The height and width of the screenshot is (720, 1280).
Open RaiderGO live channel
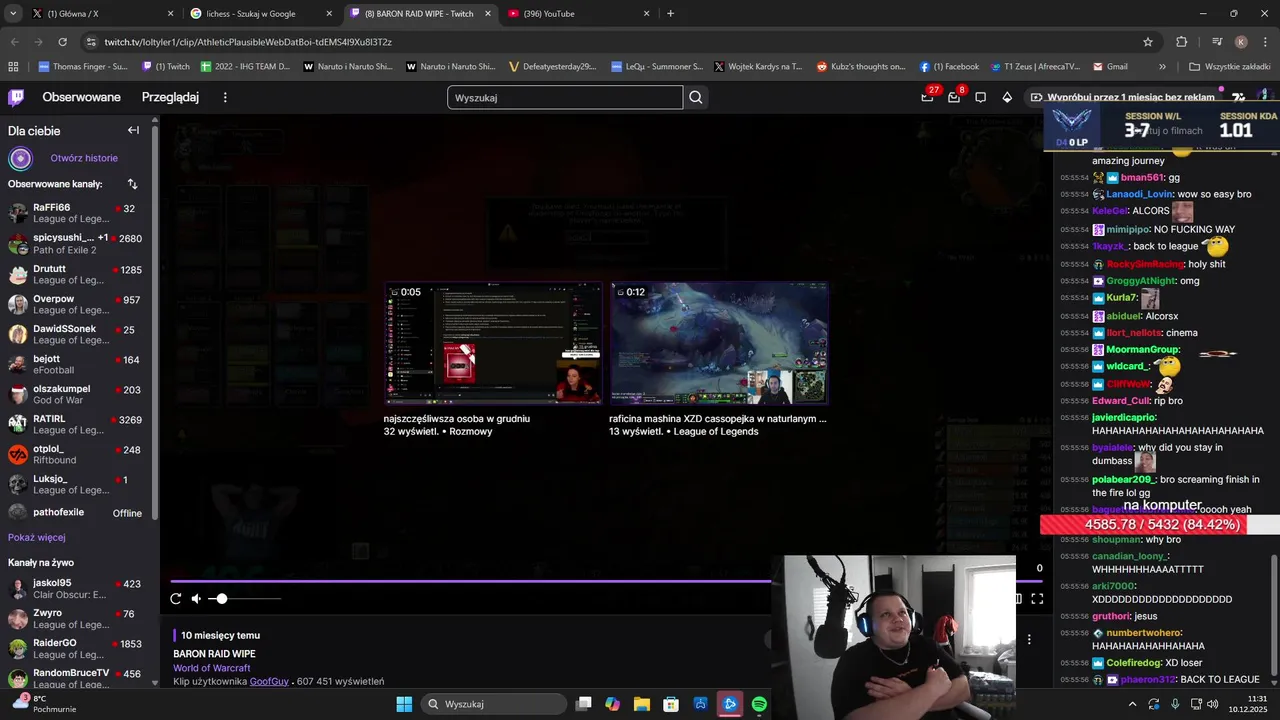point(75,648)
